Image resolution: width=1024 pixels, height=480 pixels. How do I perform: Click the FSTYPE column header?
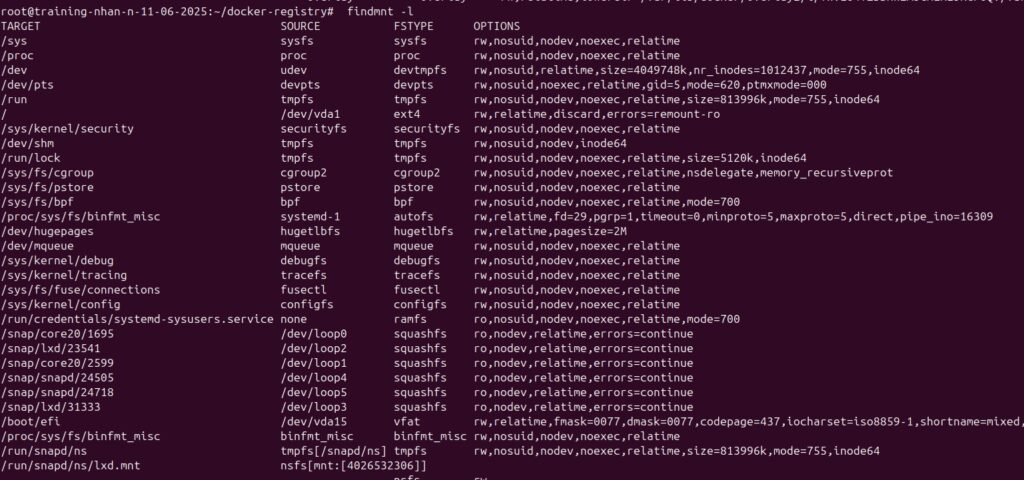pos(414,25)
